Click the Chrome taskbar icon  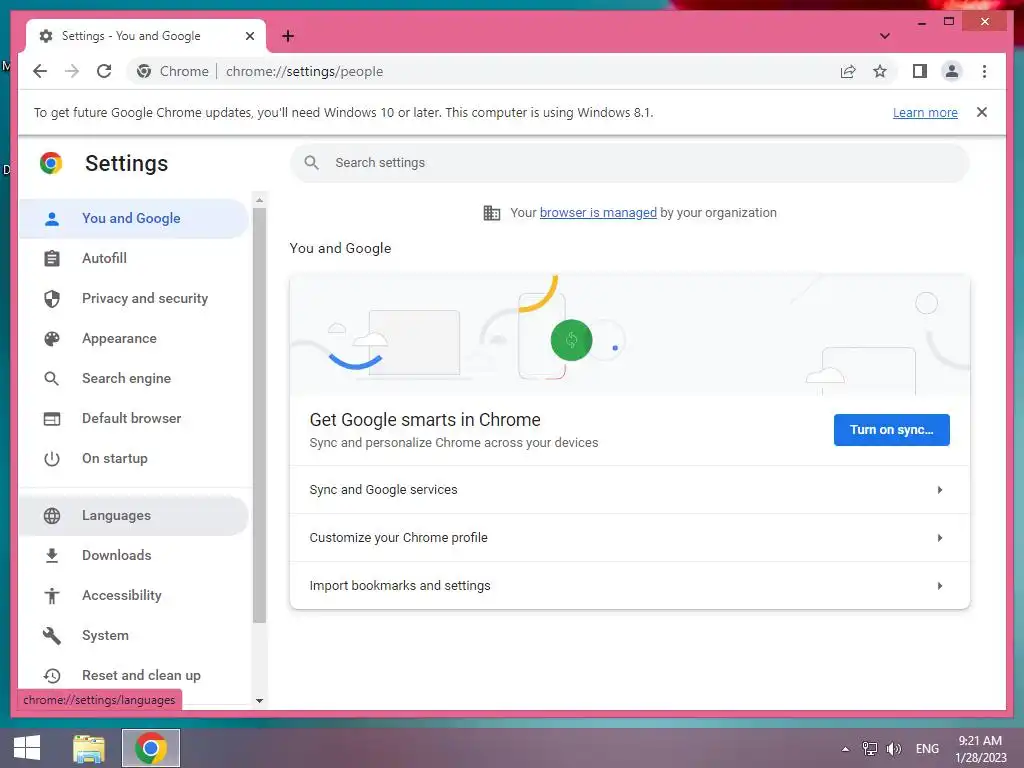[x=151, y=748]
